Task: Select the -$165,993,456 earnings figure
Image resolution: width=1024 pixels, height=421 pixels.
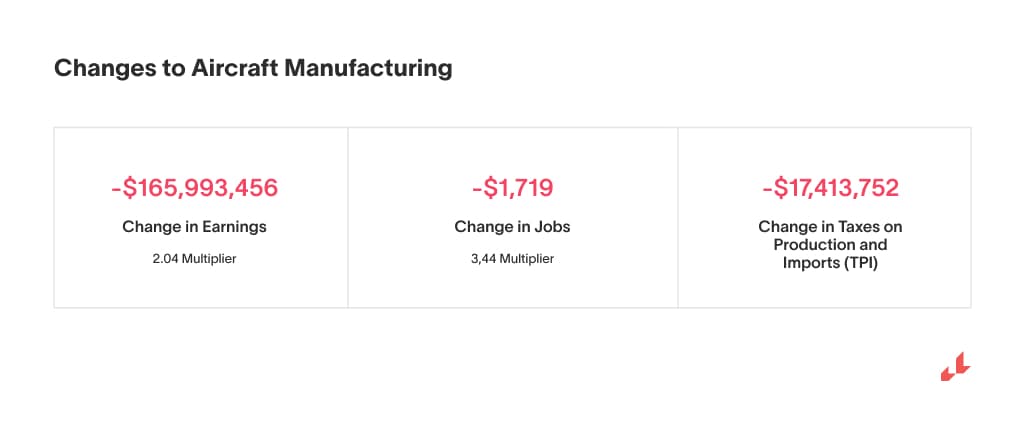Action: (x=194, y=188)
